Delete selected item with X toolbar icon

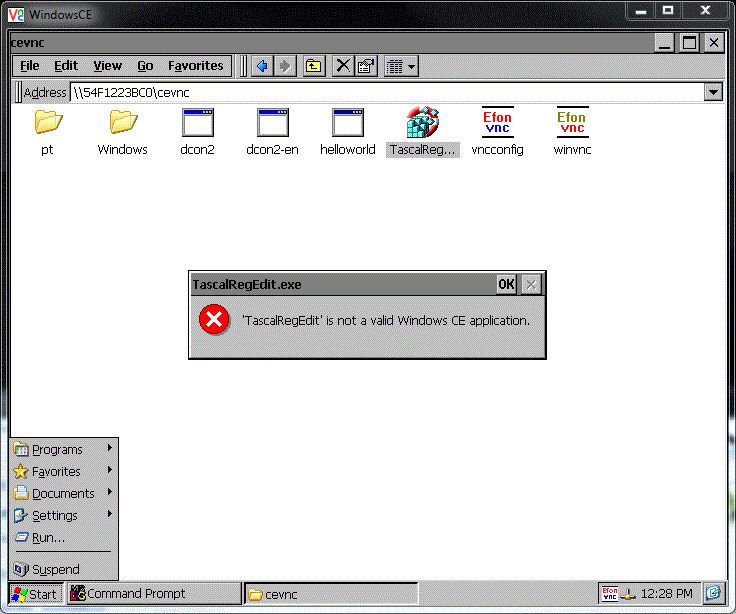click(343, 66)
